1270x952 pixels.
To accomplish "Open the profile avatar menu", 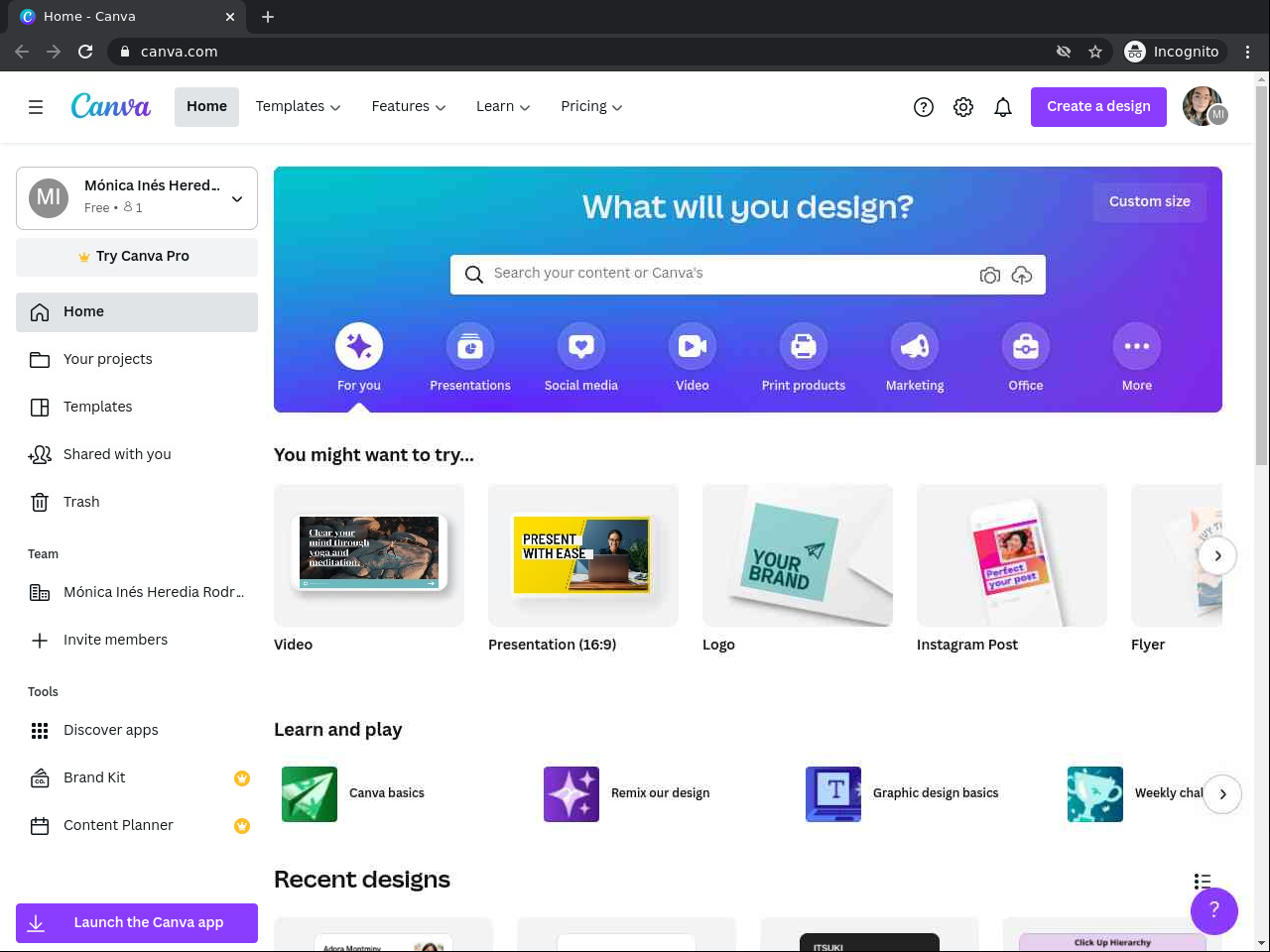I will click(1205, 107).
